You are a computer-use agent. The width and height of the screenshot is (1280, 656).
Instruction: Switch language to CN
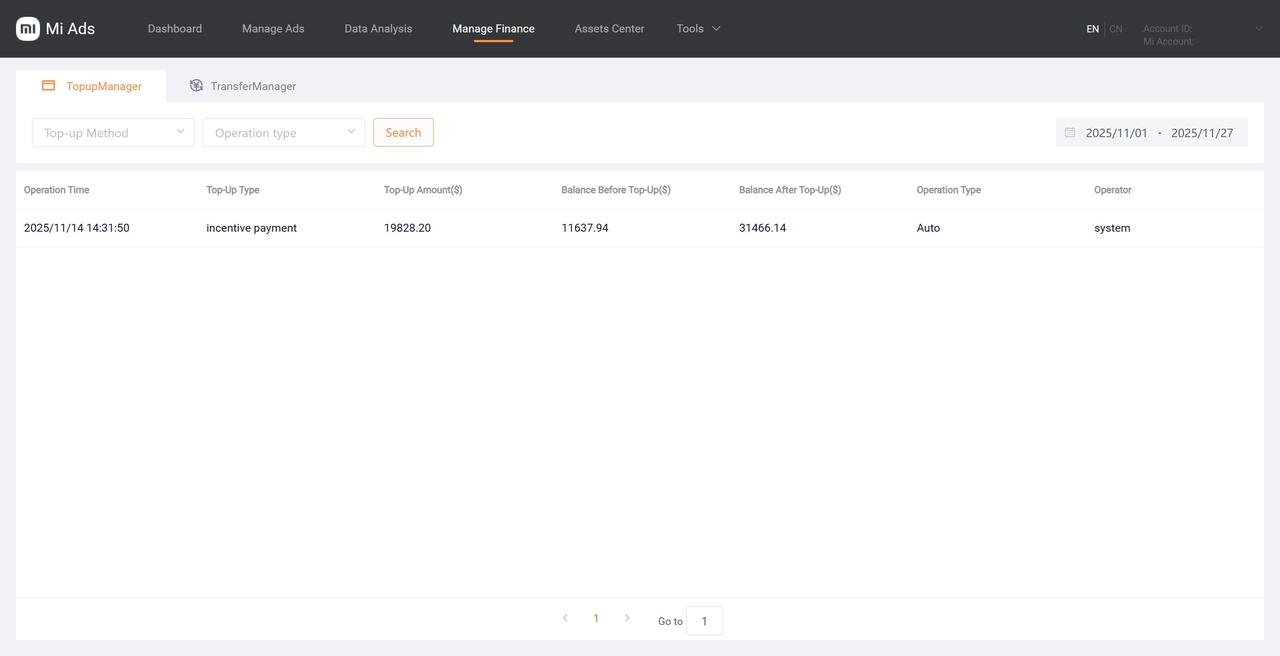point(1116,29)
